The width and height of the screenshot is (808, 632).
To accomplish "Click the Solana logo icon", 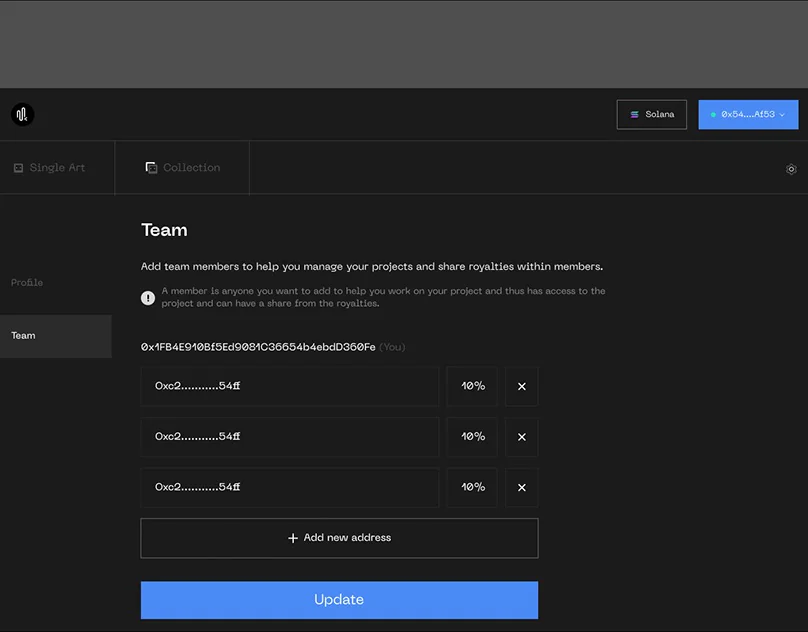I will click(x=634, y=114).
